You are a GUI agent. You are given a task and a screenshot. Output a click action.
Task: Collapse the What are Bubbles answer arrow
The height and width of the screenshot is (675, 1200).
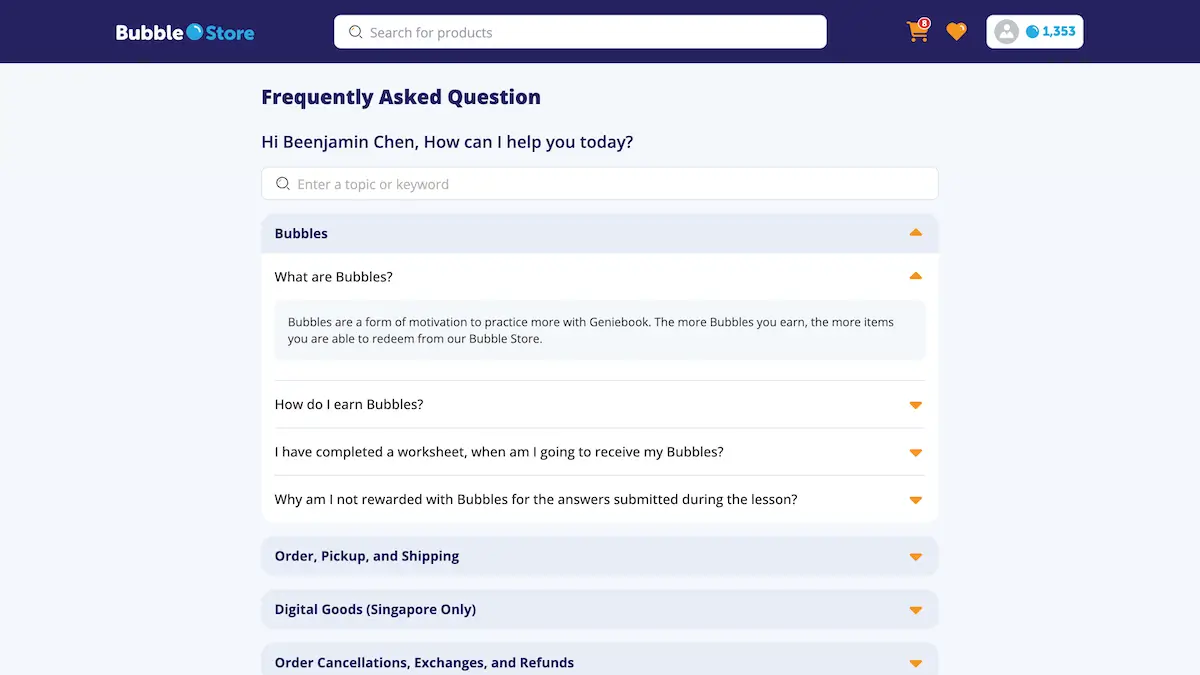[915, 276]
